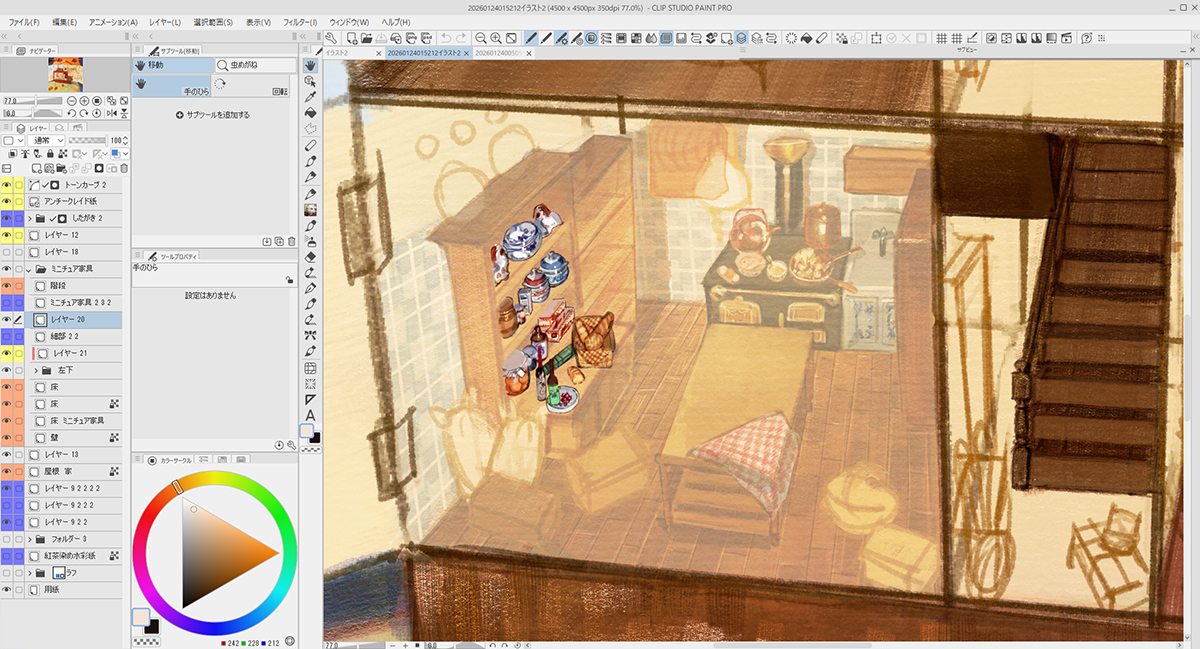The image size is (1200, 649).
Task: Switch to the イラスト2 canvas tab
Action: [346, 52]
